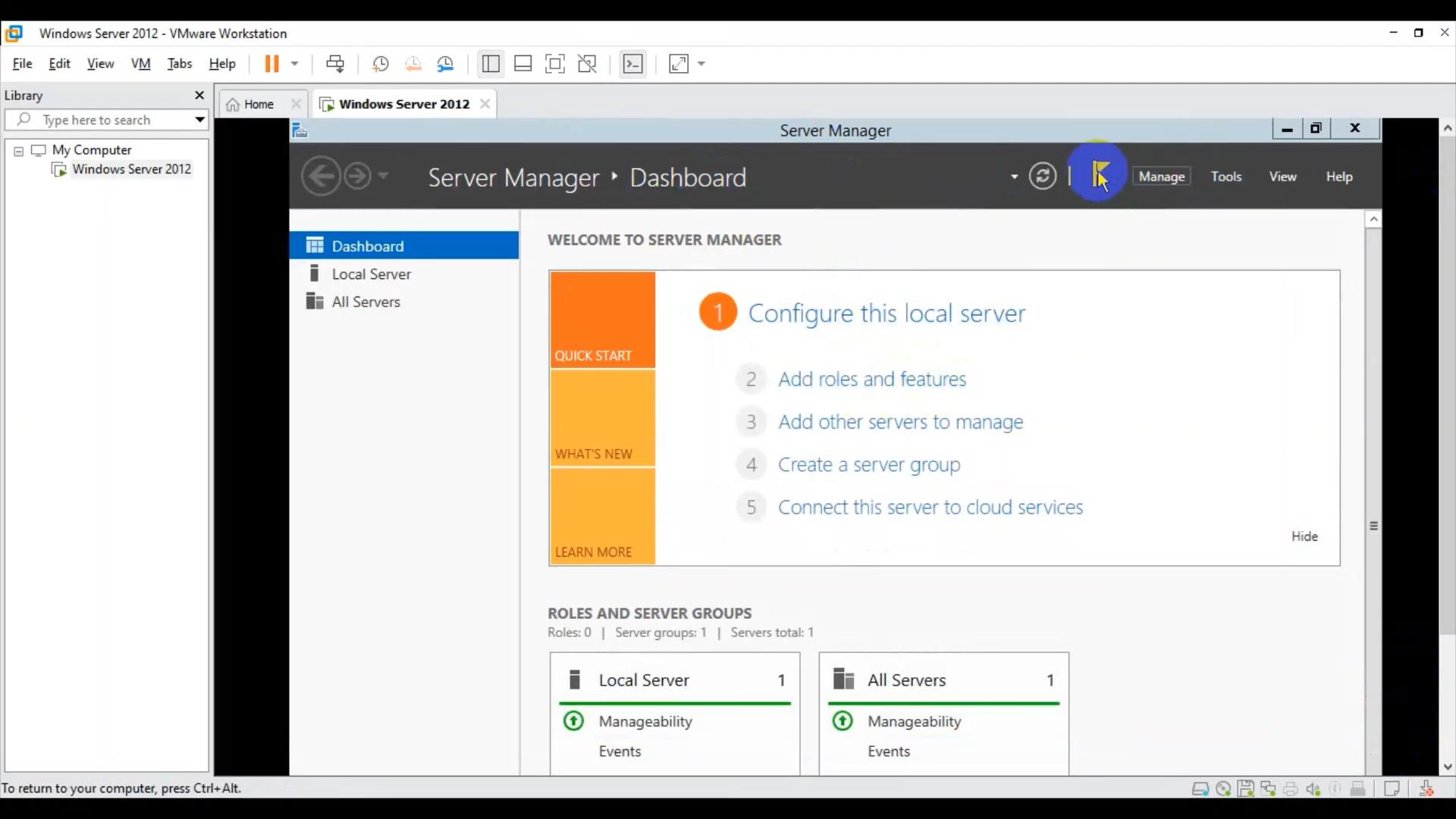
Task: Open the Server Manager Help menu
Action: point(1339,177)
